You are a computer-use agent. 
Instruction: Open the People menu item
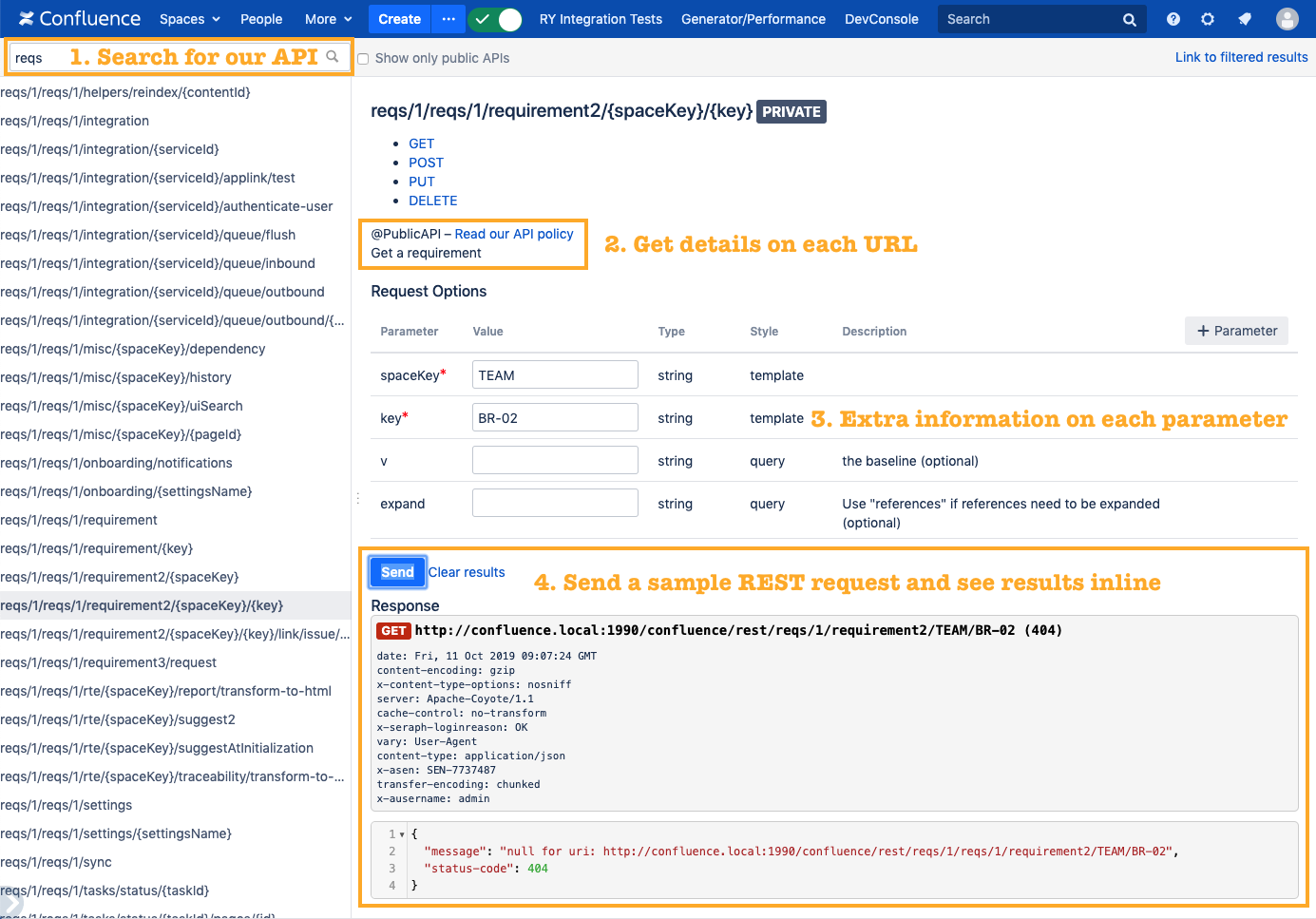tap(261, 19)
